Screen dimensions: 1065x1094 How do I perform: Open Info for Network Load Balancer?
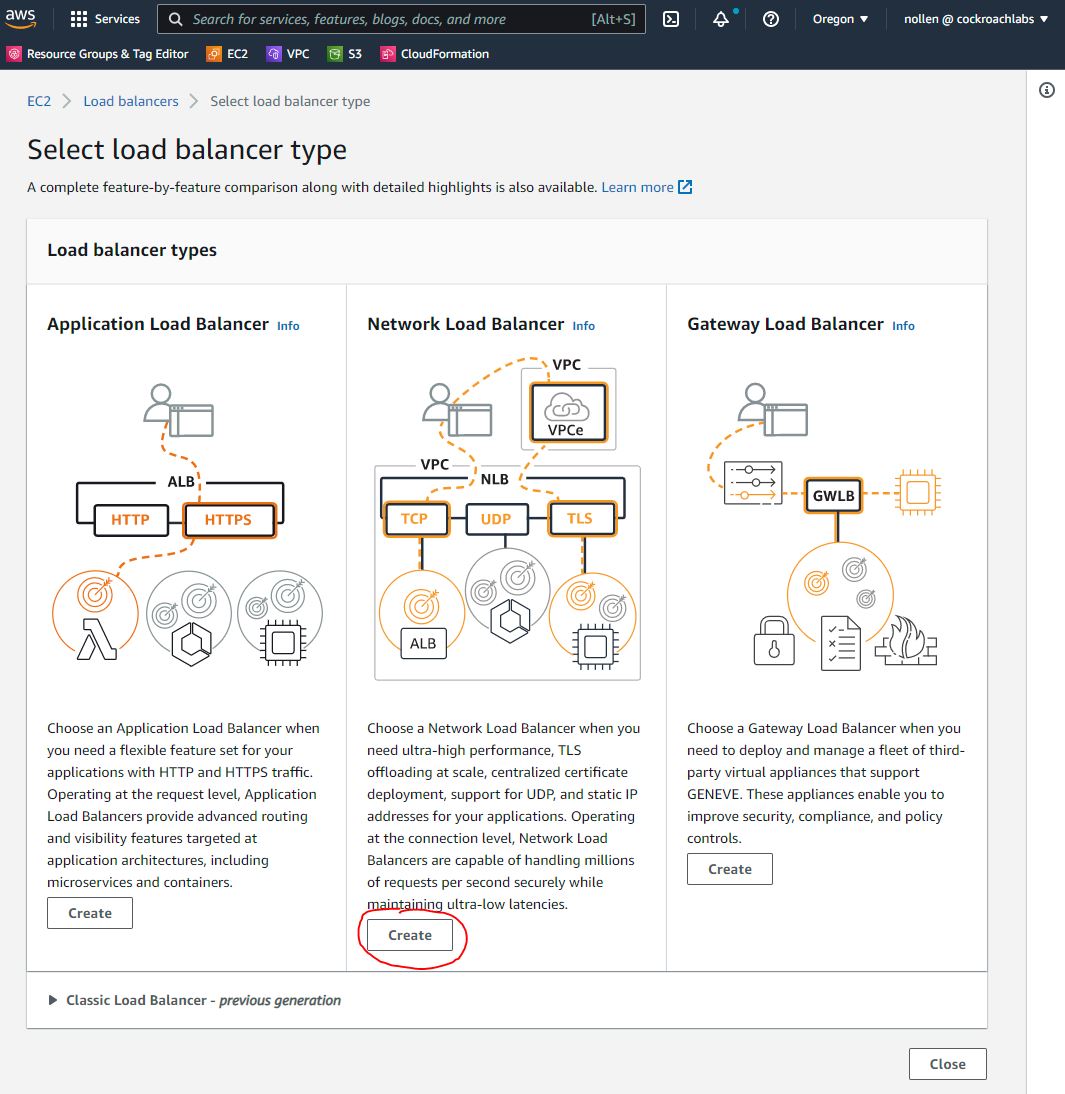click(x=583, y=326)
